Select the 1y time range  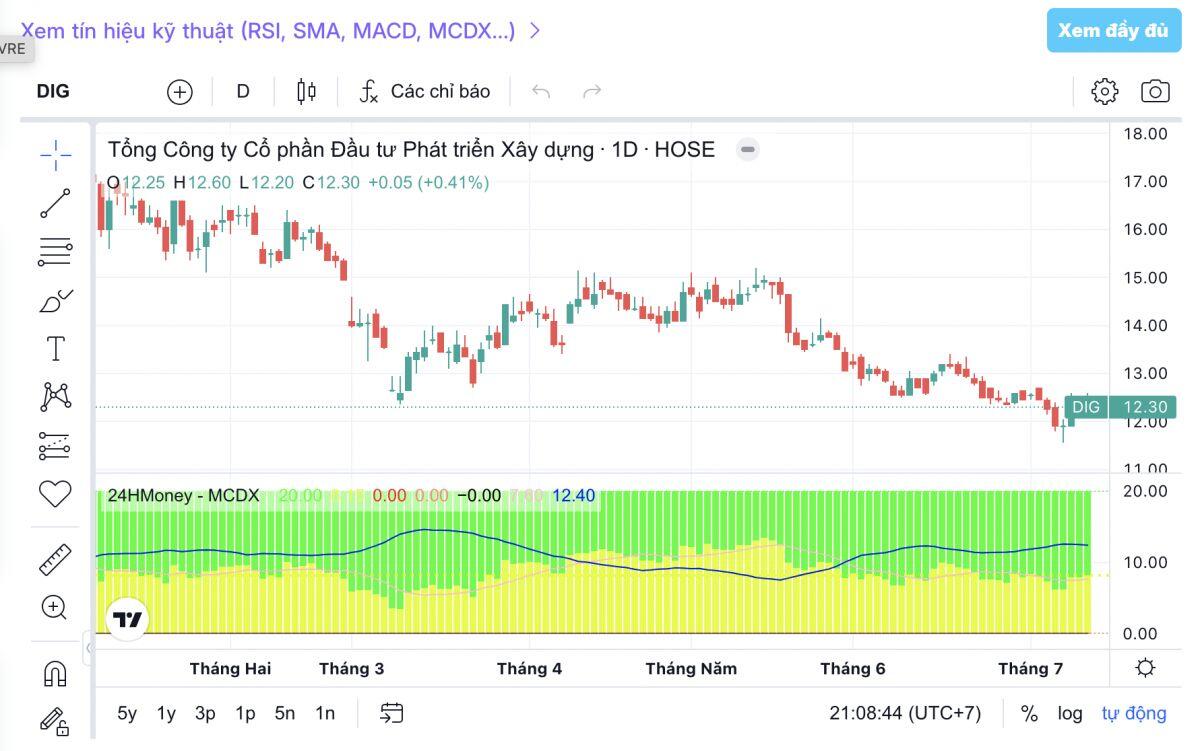click(166, 713)
